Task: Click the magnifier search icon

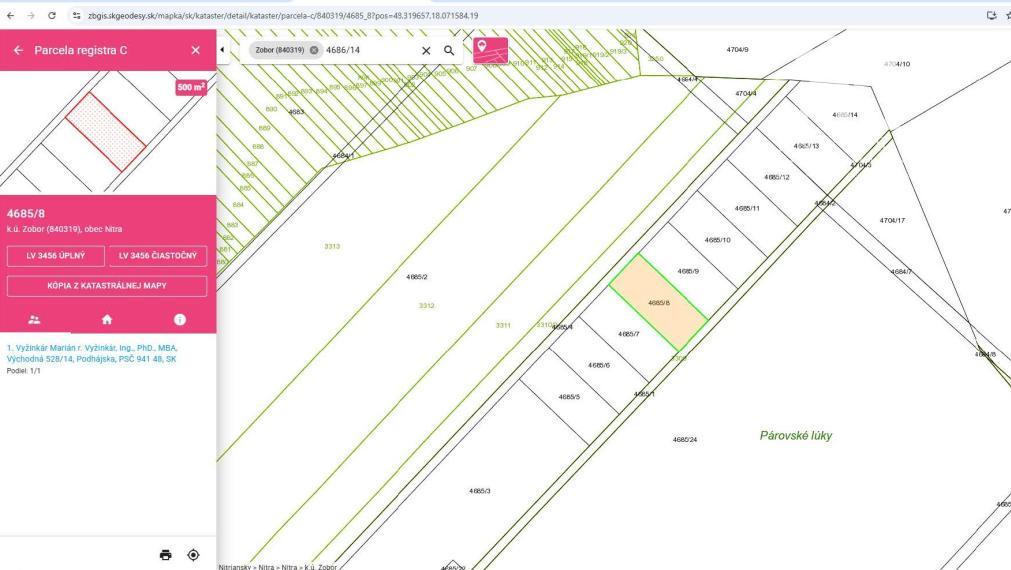Action: [x=449, y=50]
